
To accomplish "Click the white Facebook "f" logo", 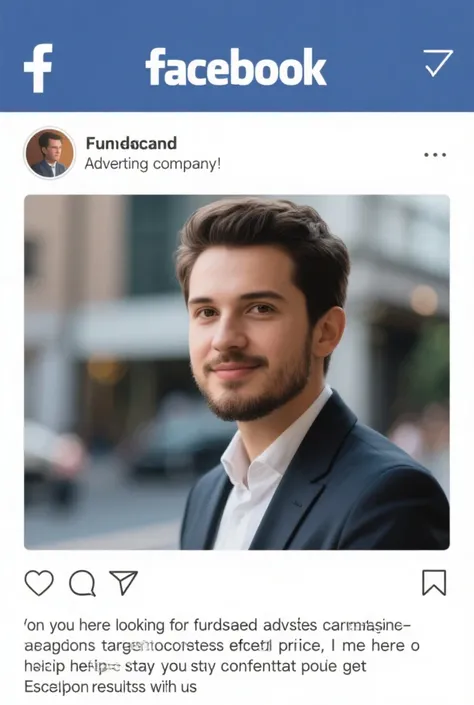I will pos(38,68).
